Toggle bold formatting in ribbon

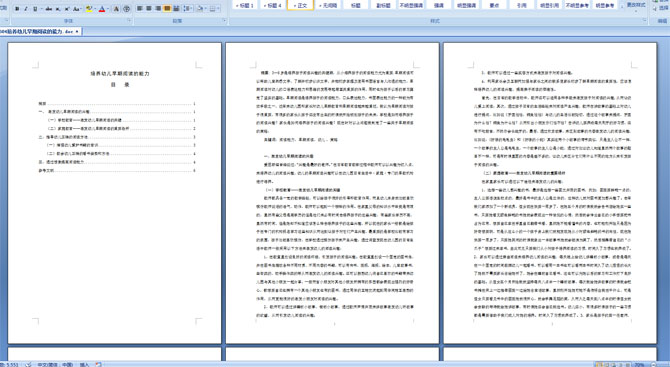point(17,9)
